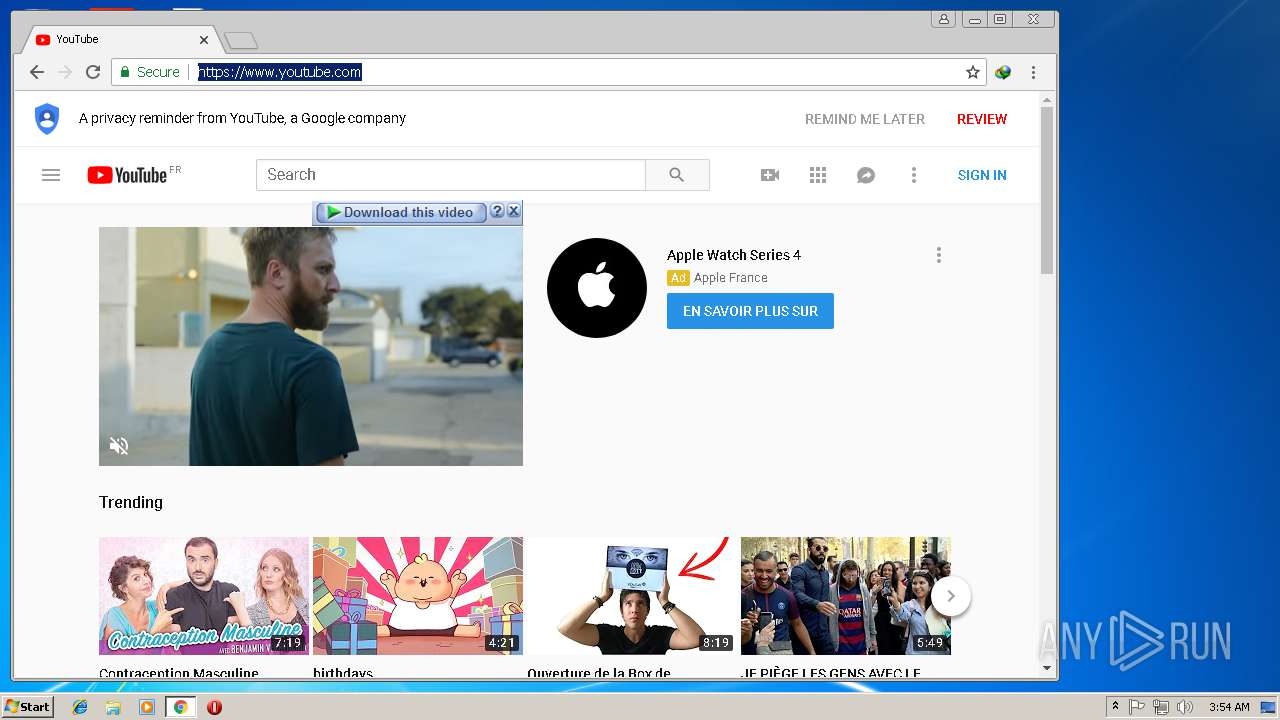Screen dimensions: 1280x720
Task: Click the browser forward arrow
Action: click(65, 72)
